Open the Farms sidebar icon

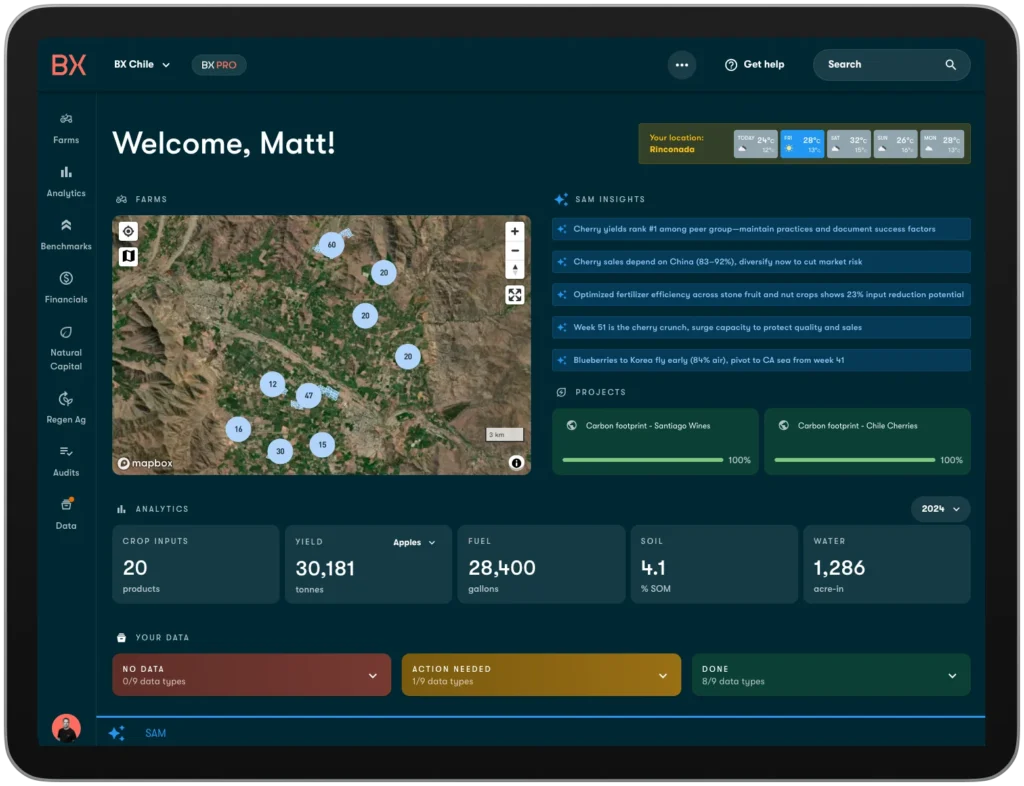coord(66,119)
